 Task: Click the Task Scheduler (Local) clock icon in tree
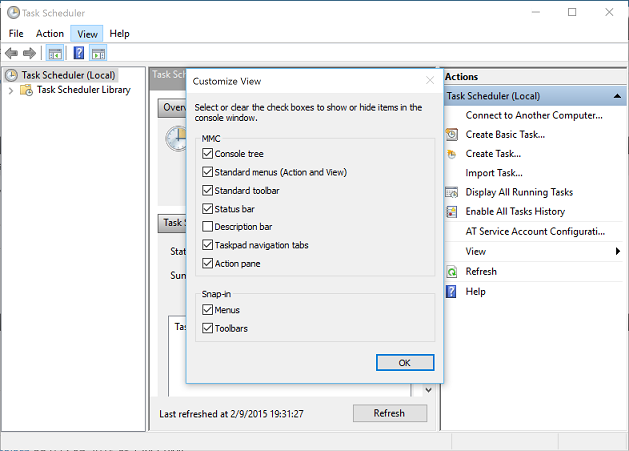[11, 75]
